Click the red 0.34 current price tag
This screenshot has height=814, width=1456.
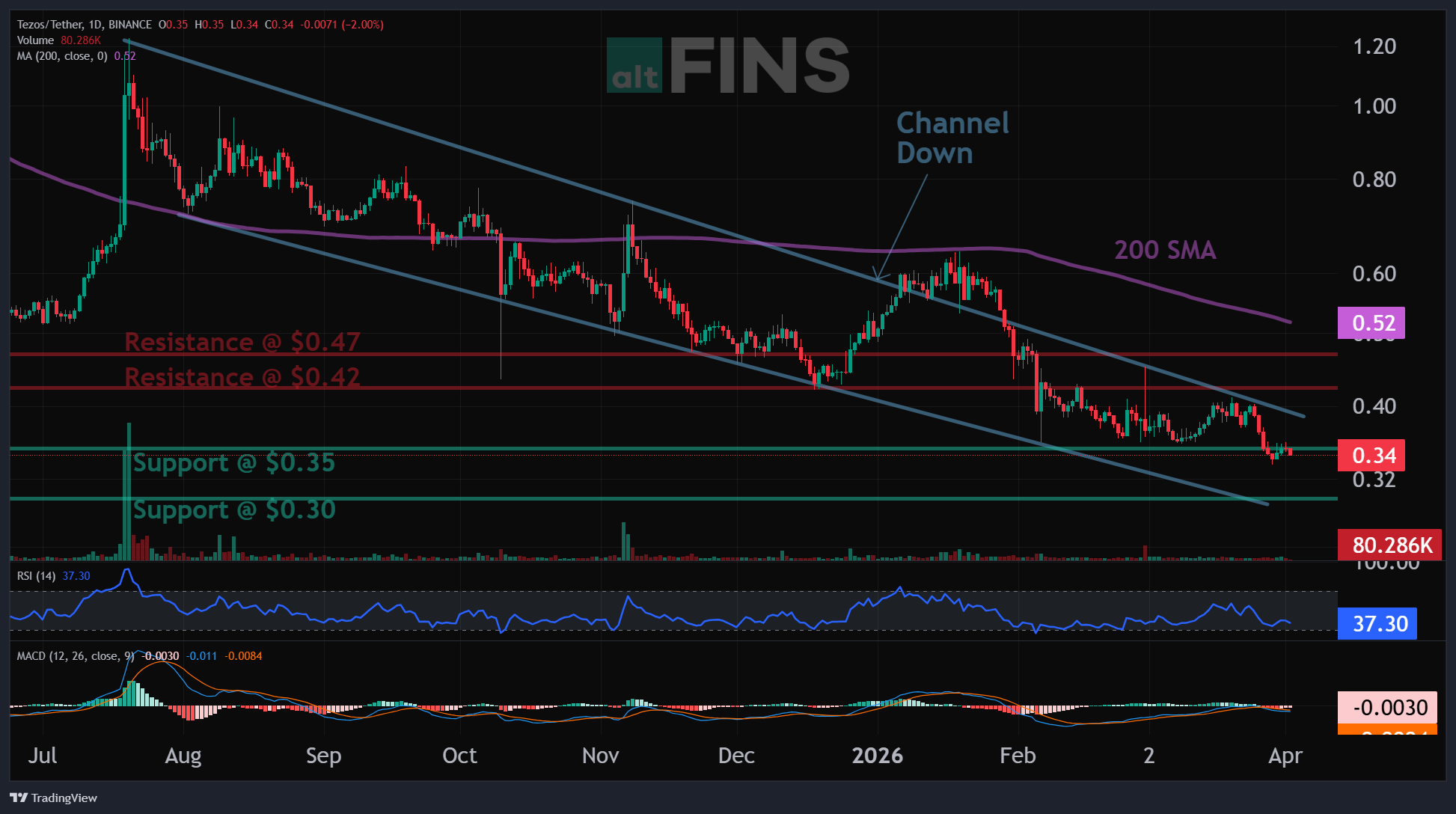1371,455
